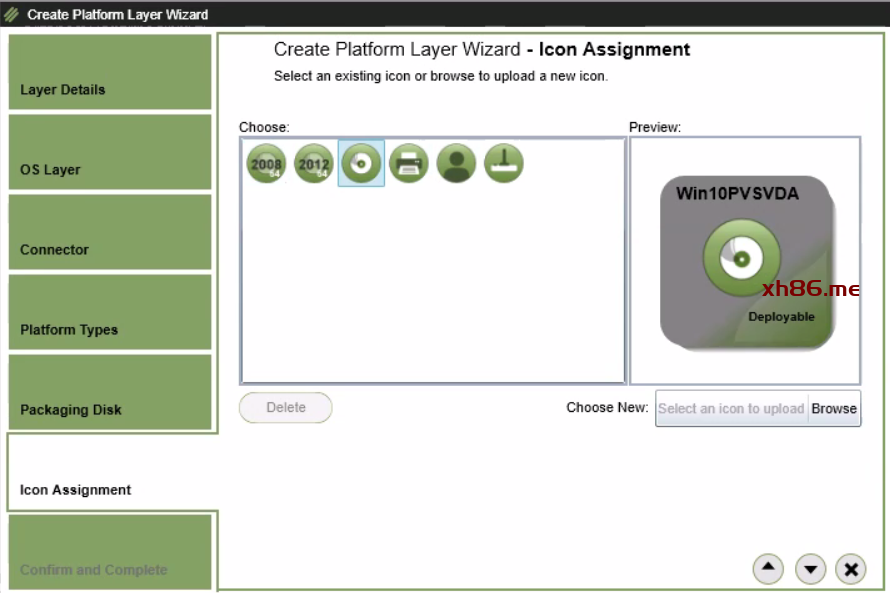Choose the highlighted green disc icon
This screenshot has width=890, height=593.
[x=361, y=163]
